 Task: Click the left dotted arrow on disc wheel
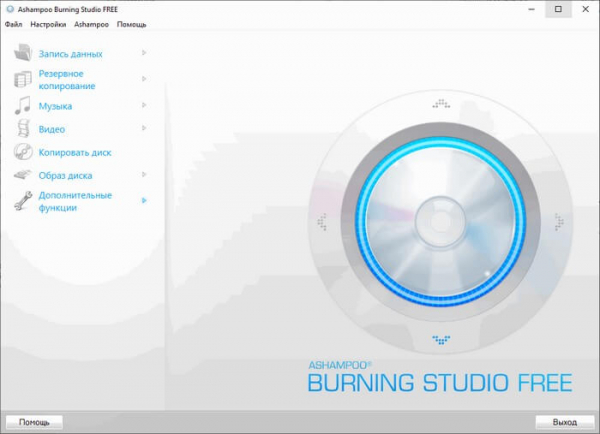pos(322,222)
